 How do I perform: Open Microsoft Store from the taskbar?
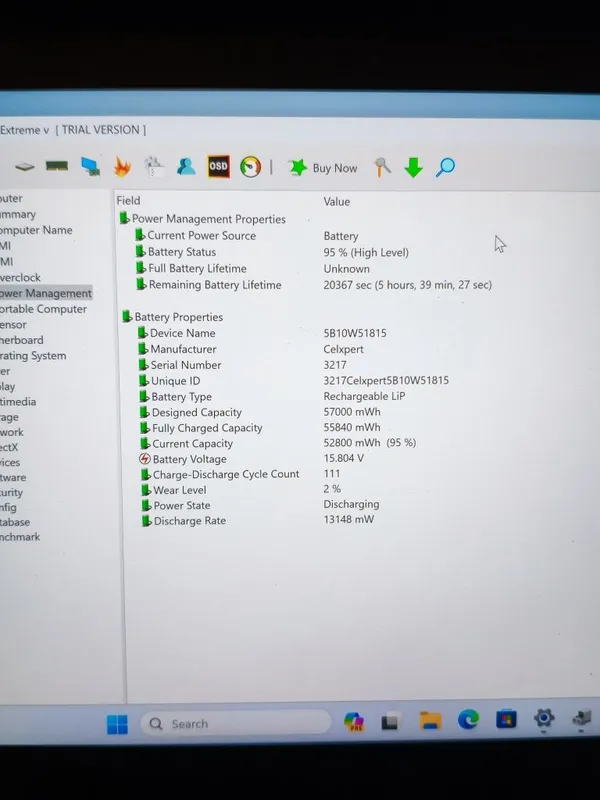[506, 719]
